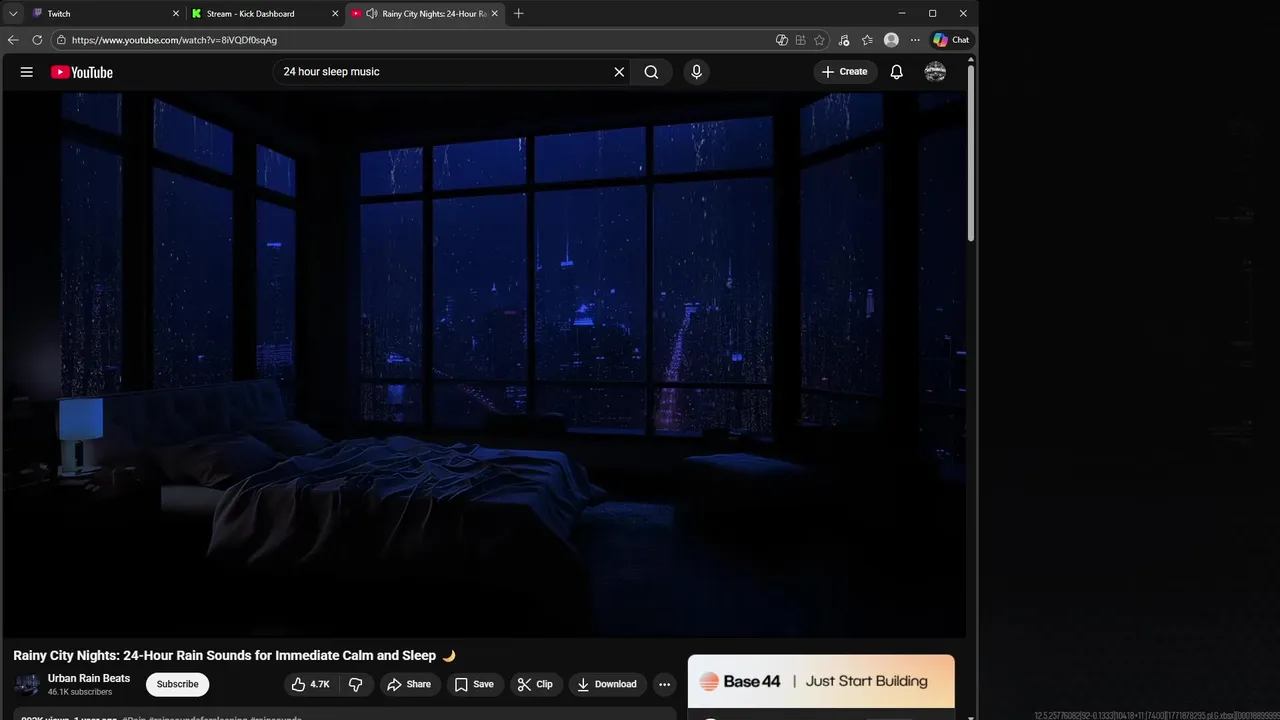Open browser Favorites list
1280x720 pixels.
pyautogui.click(x=867, y=40)
